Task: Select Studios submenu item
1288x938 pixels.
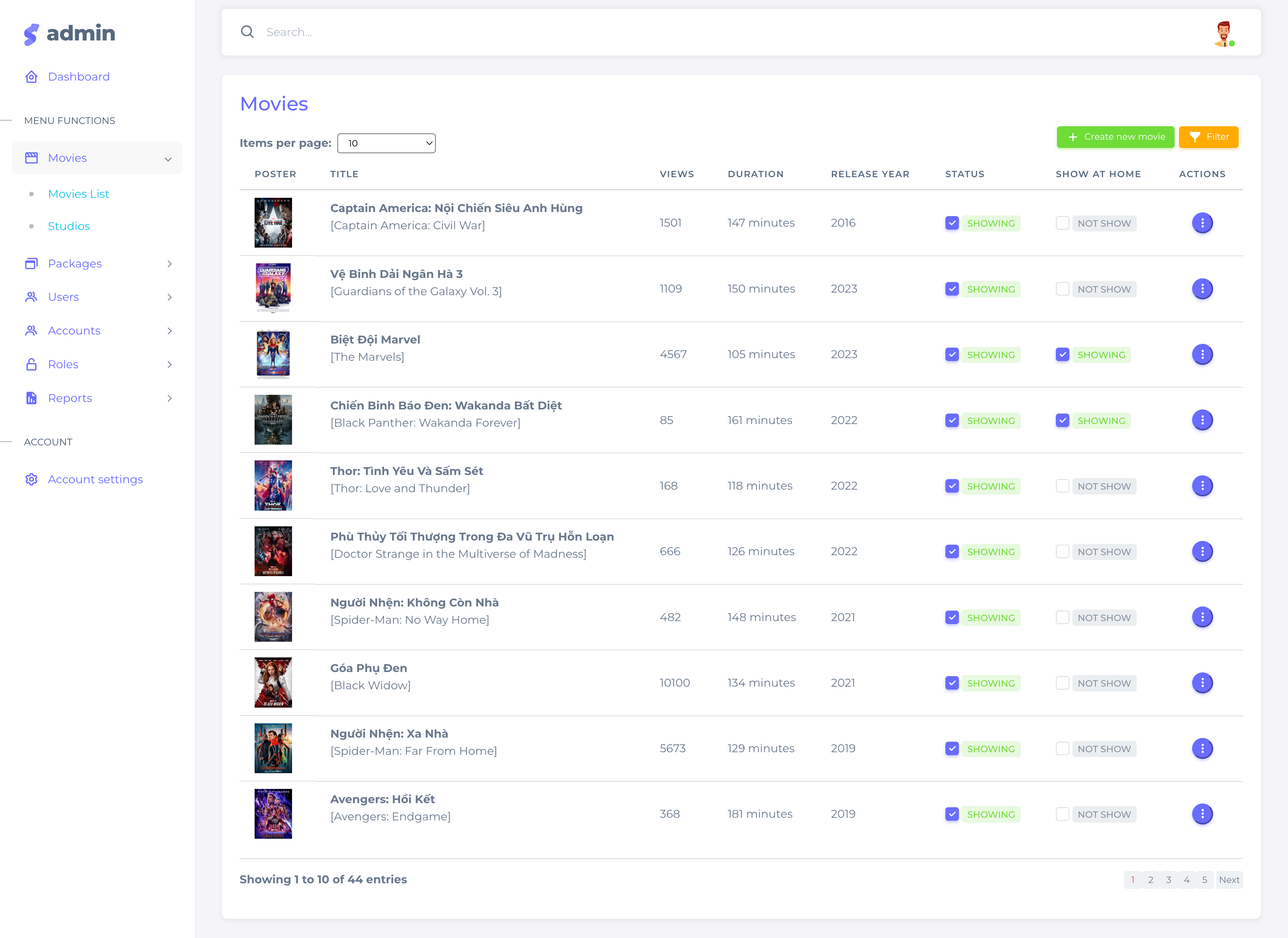Action: pyautogui.click(x=69, y=226)
